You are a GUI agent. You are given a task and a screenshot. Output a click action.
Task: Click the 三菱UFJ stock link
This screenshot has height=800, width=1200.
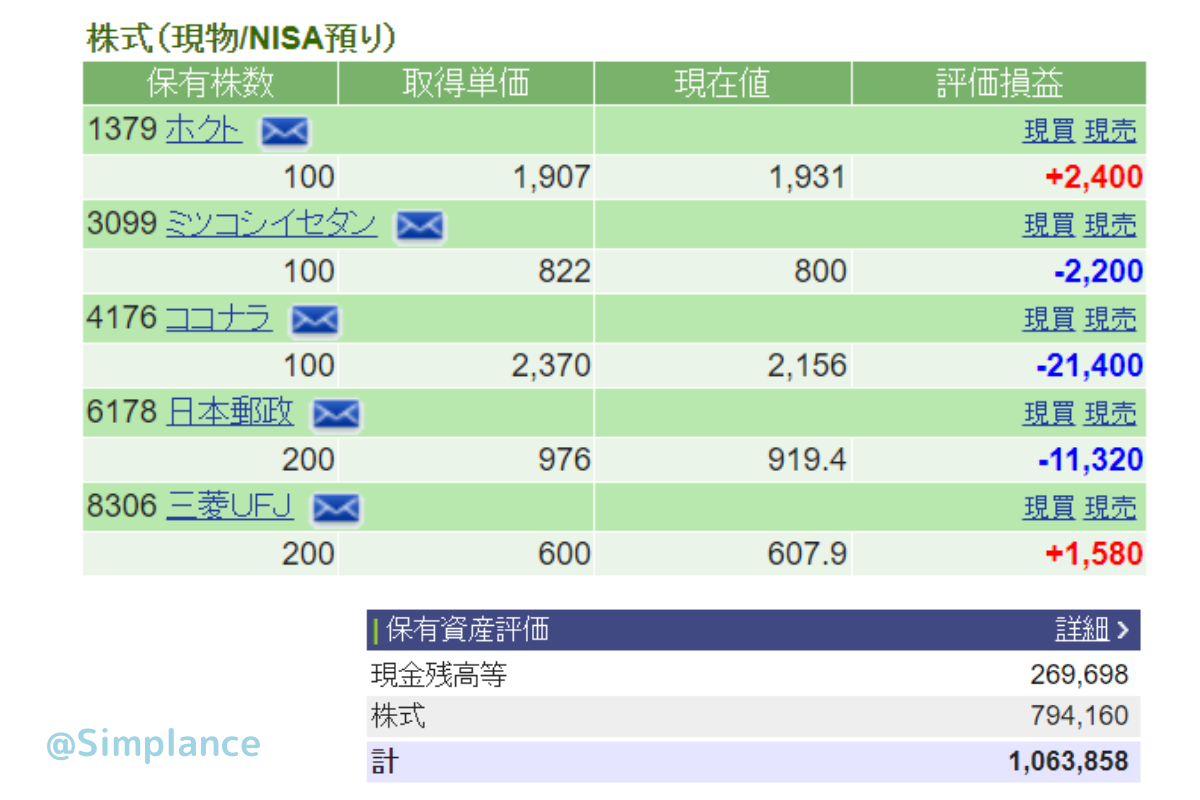(230, 507)
